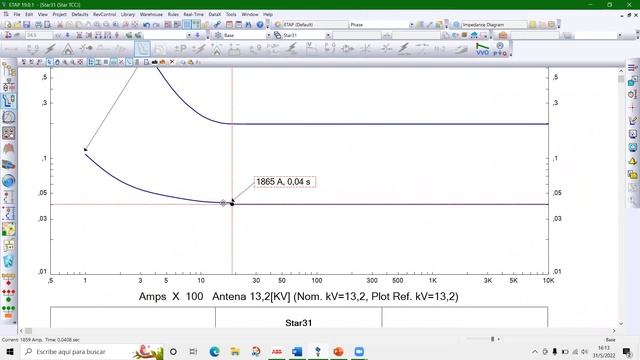The width and height of the screenshot is (640, 360).
Task: Click the red cable-pulling icon in left sidebar
Action: click(9, 149)
